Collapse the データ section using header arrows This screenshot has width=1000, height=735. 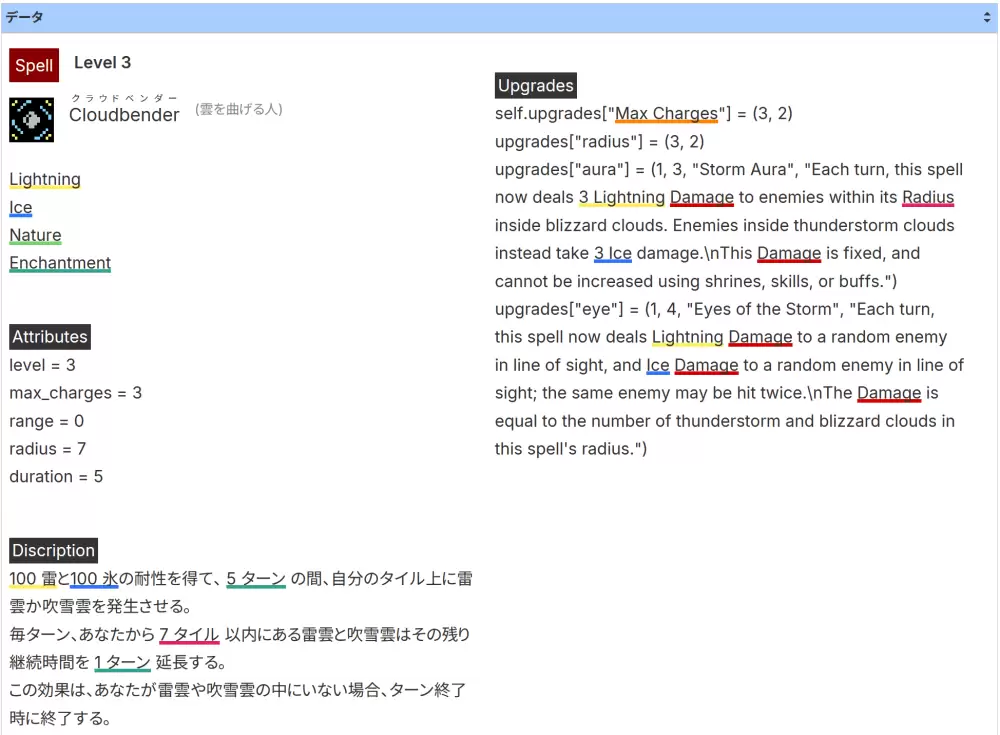click(986, 18)
